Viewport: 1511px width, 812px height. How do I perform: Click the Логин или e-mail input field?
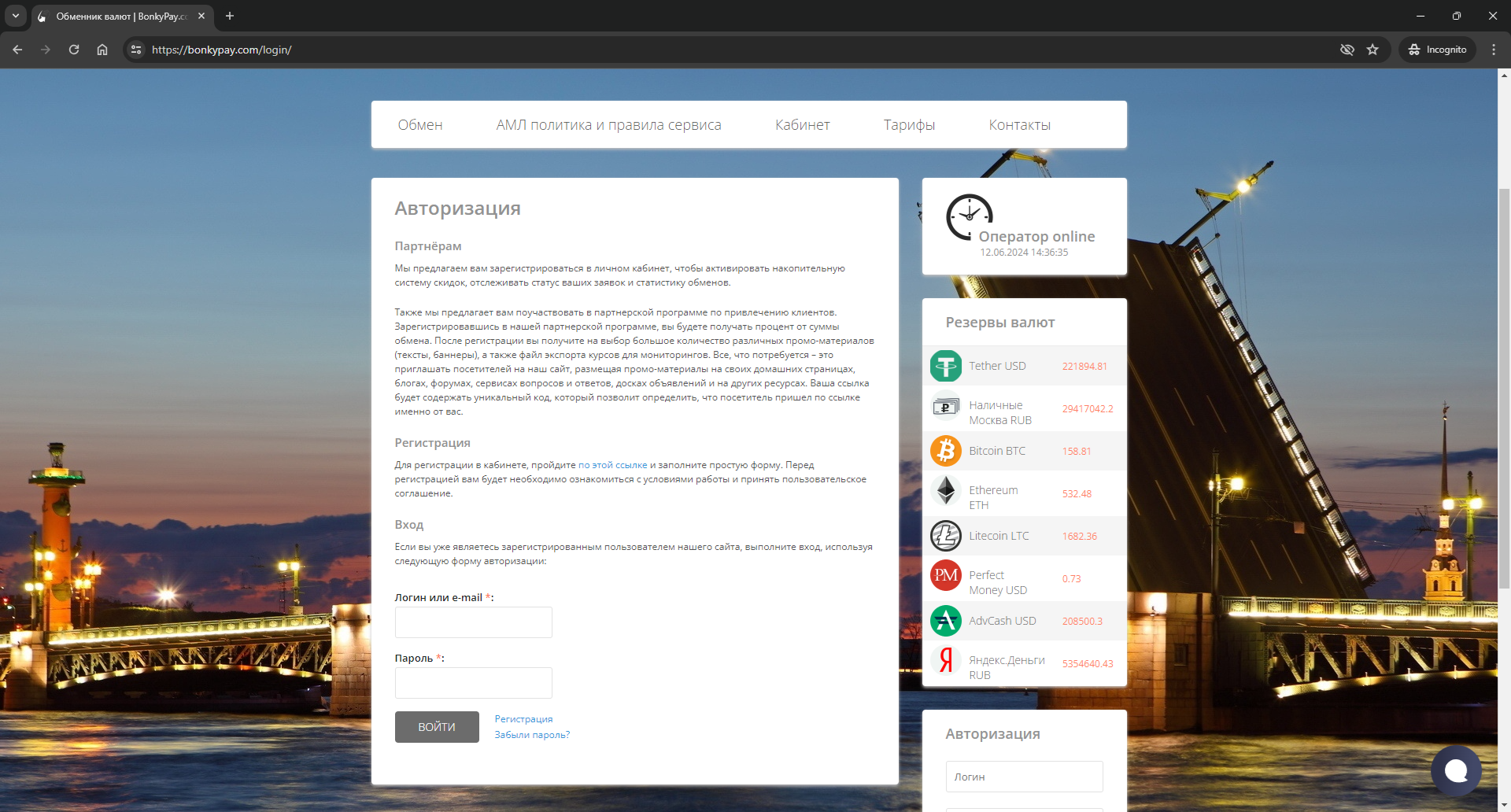click(473, 622)
